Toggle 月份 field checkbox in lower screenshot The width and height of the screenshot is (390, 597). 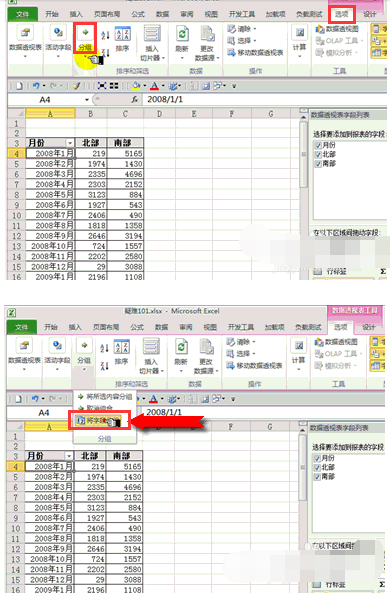317,458
